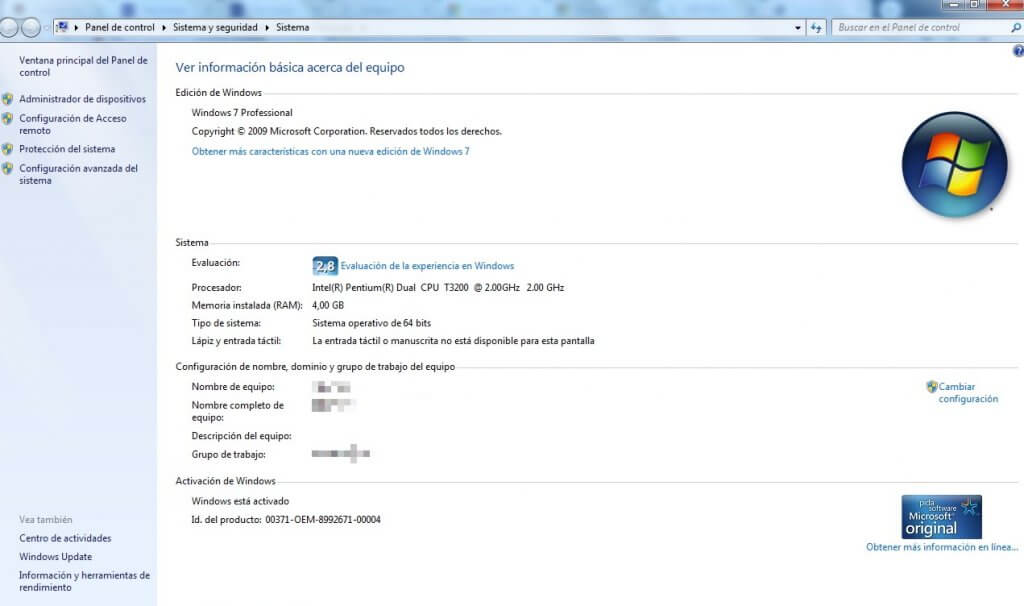1024x606 pixels.
Task: Open Evaluación de la experiencia en Windows
Action: [427, 266]
